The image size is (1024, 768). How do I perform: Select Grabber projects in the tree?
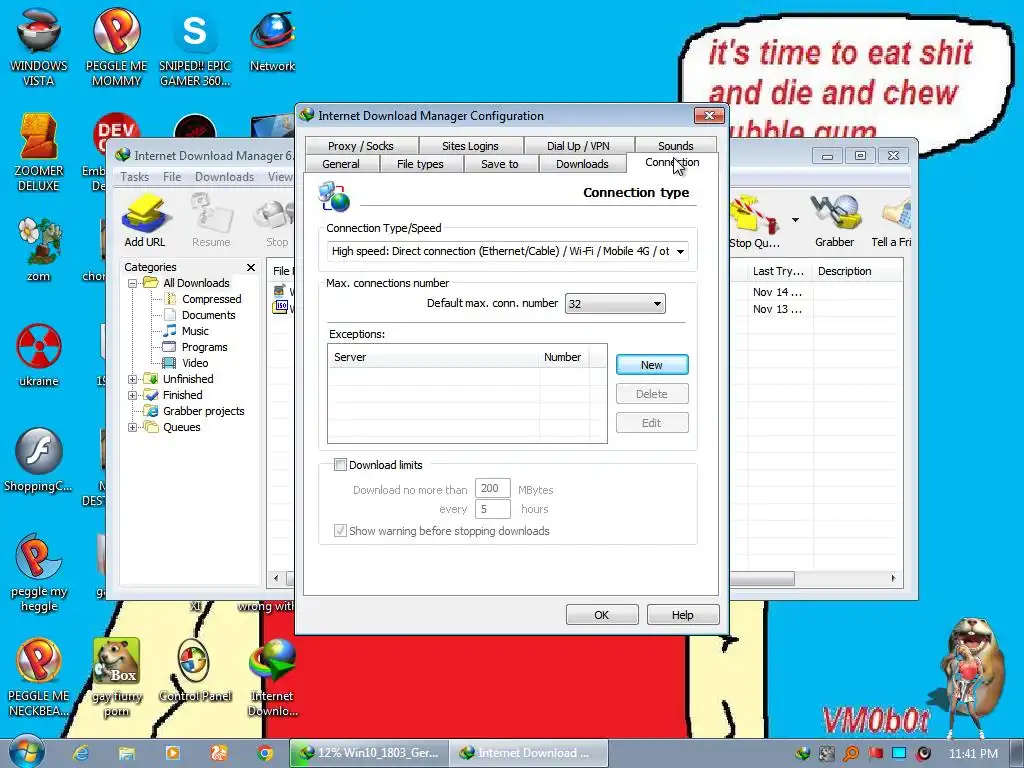pos(203,411)
